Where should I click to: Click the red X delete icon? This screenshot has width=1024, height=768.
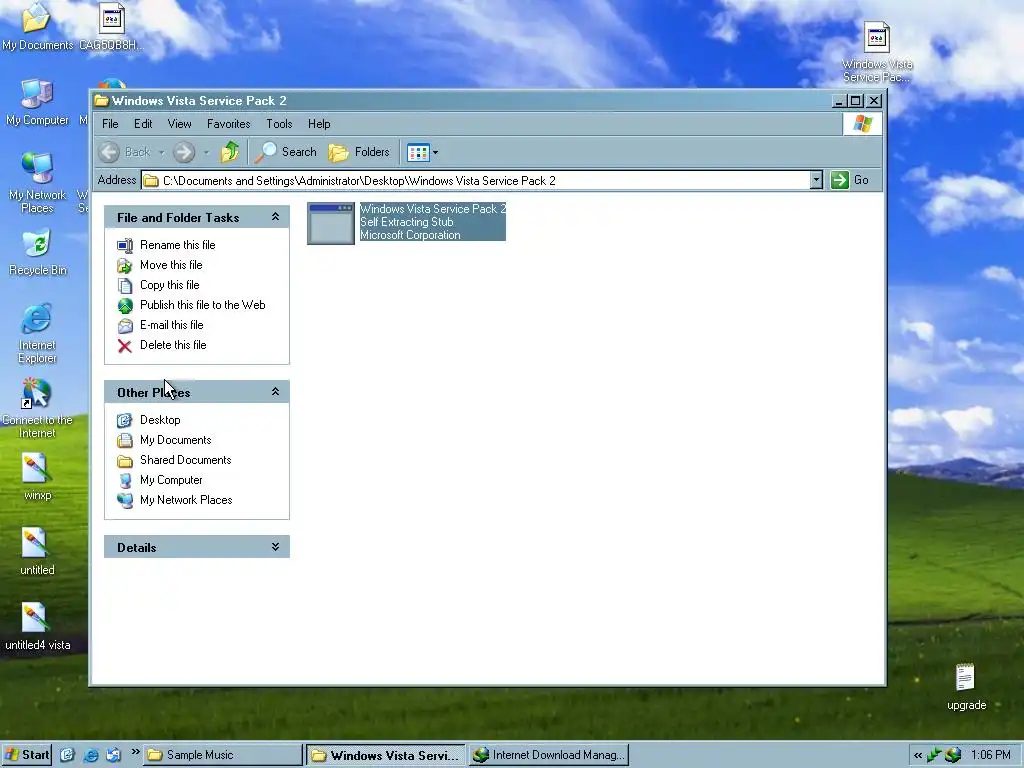[x=125, y=345]
